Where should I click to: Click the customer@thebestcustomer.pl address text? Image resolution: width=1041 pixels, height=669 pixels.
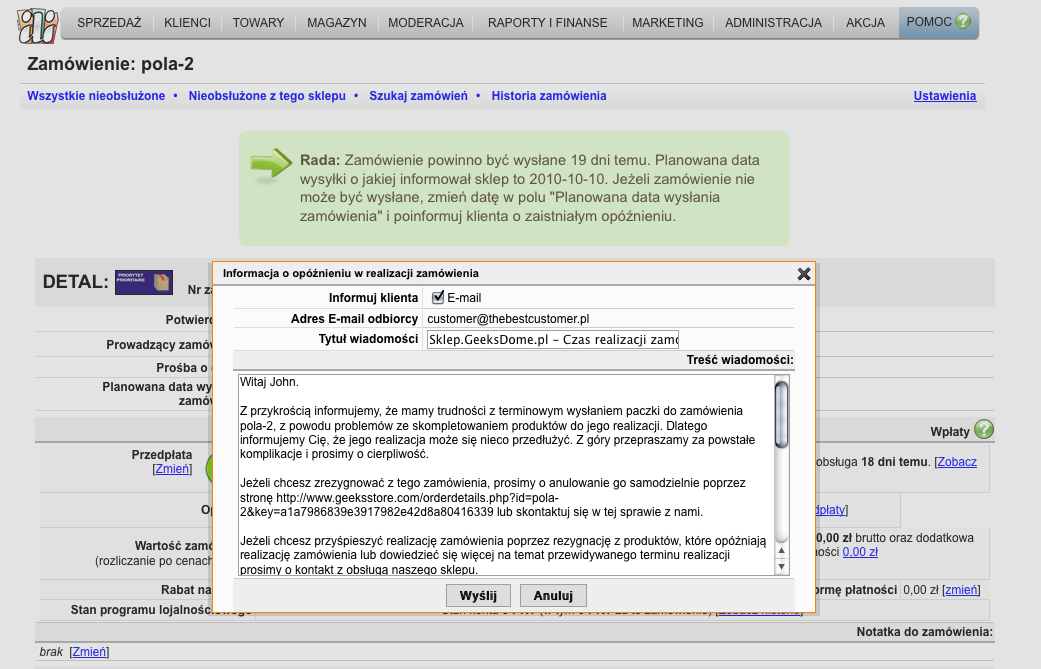click(x=508, y=319)
